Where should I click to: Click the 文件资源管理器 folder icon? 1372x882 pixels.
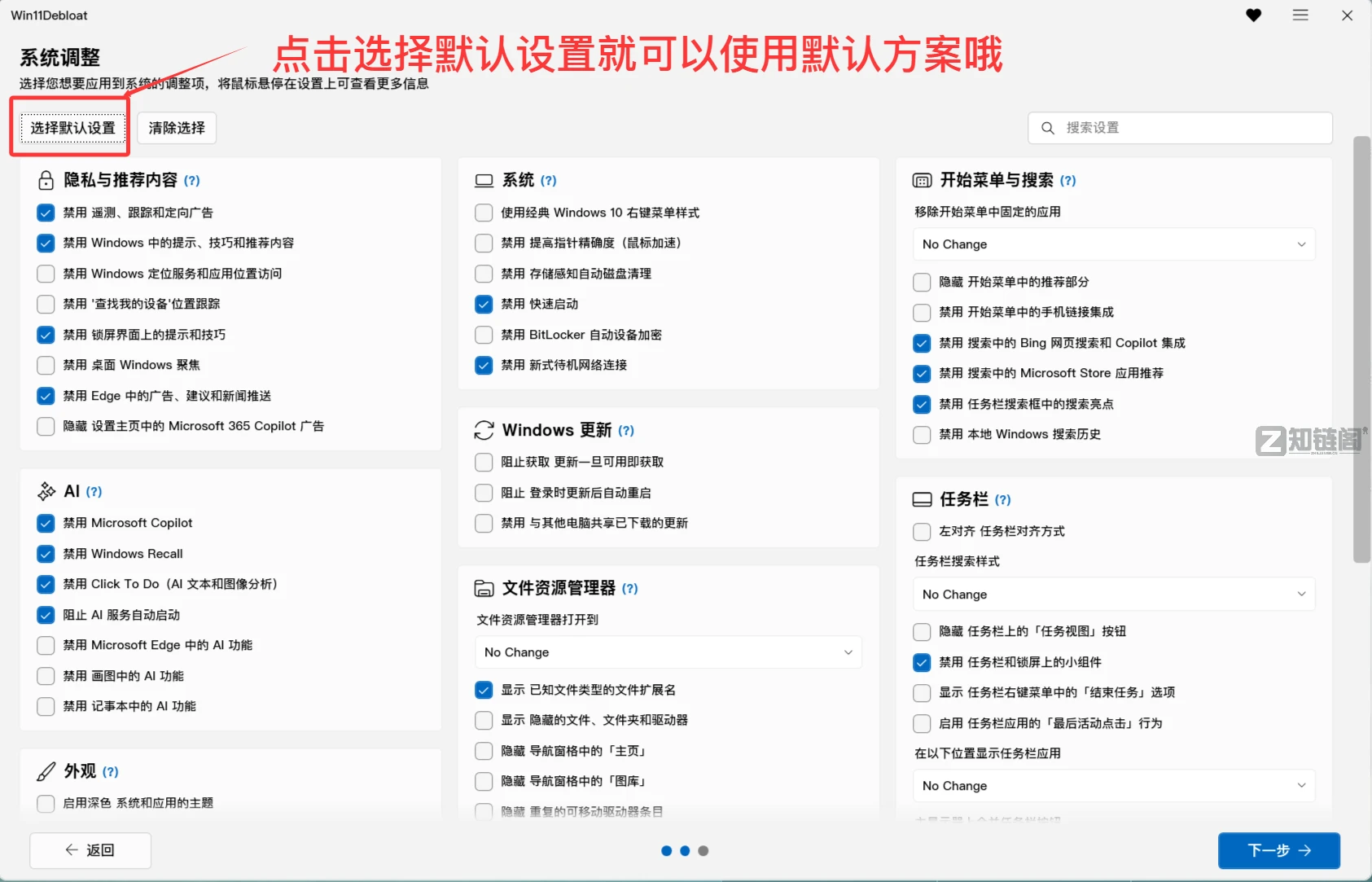click(484, 588)
